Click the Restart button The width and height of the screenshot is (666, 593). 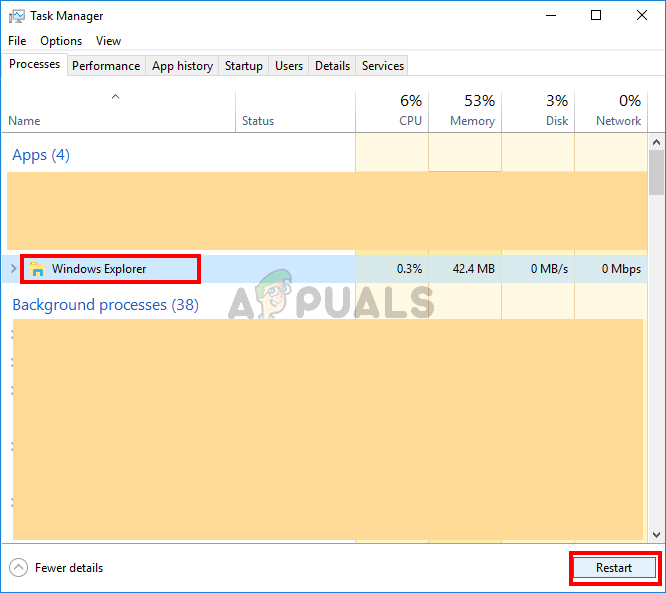click(614, 568)
